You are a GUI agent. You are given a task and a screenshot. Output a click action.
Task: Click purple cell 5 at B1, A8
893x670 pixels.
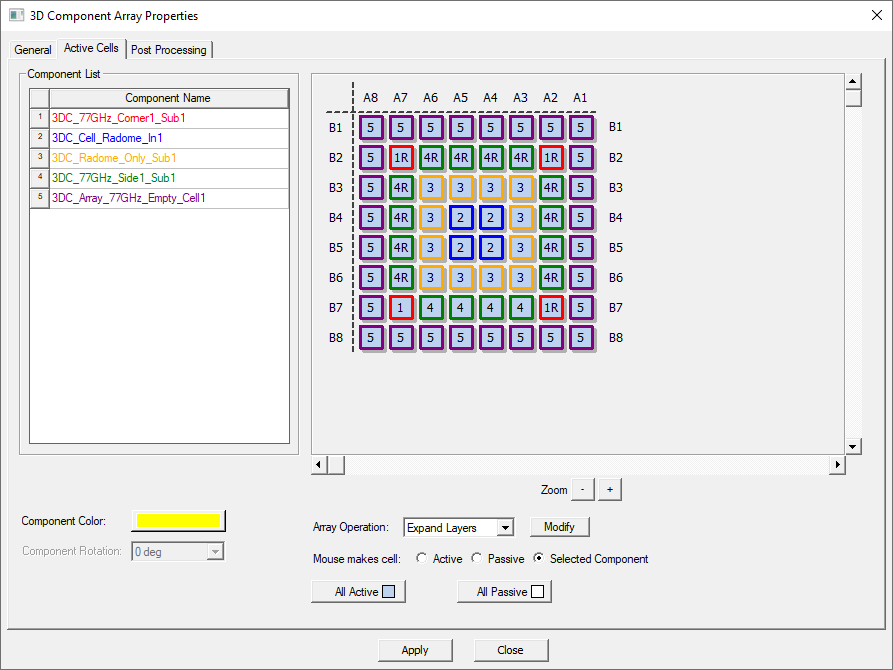[x=371, y=128]
